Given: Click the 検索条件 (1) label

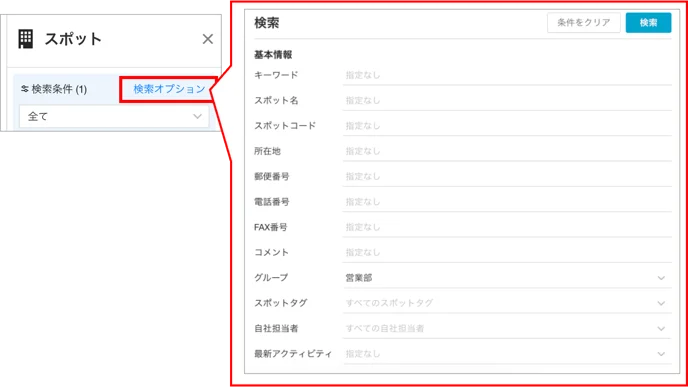Looking at the screenshot, I should pos(59,89).
